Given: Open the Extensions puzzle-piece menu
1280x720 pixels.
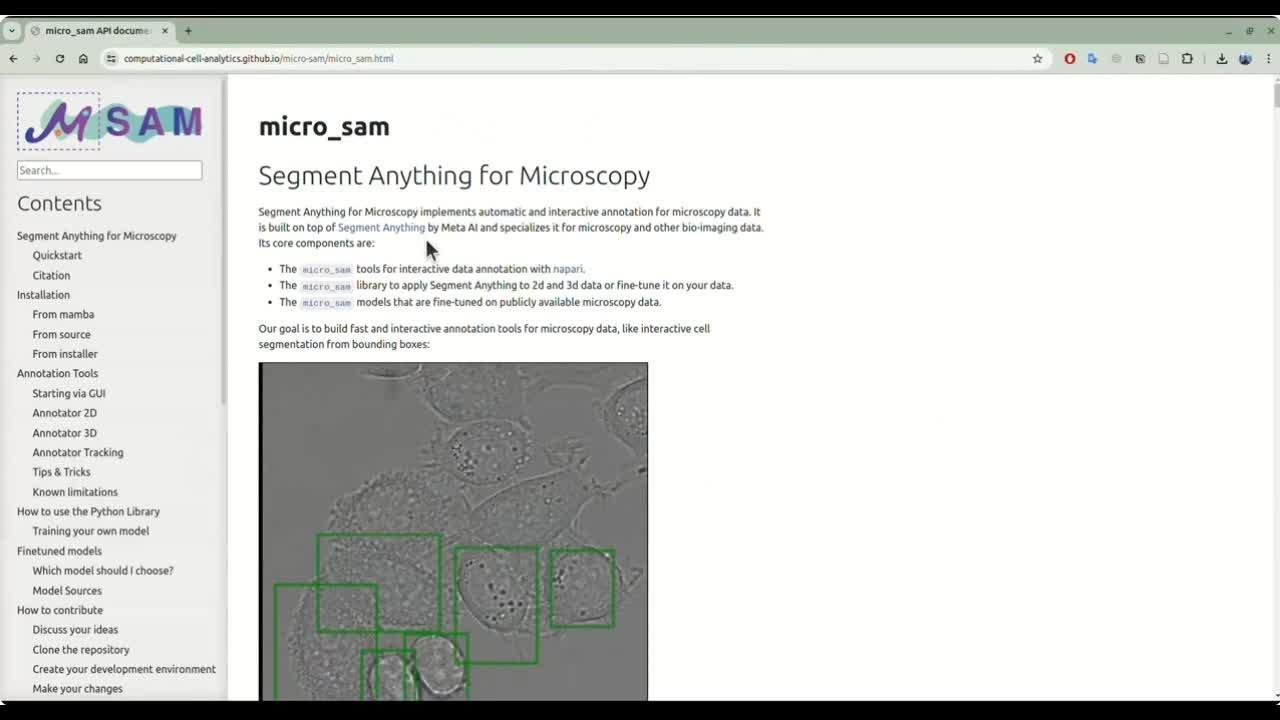Looking at the screenshot, I should (1187, 59).
